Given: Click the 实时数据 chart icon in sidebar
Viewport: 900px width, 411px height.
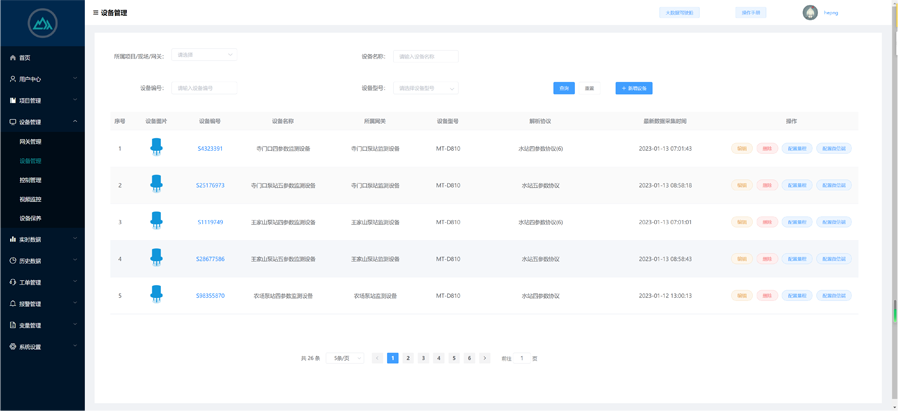Looking at the screenshot, I should point(13,240).
